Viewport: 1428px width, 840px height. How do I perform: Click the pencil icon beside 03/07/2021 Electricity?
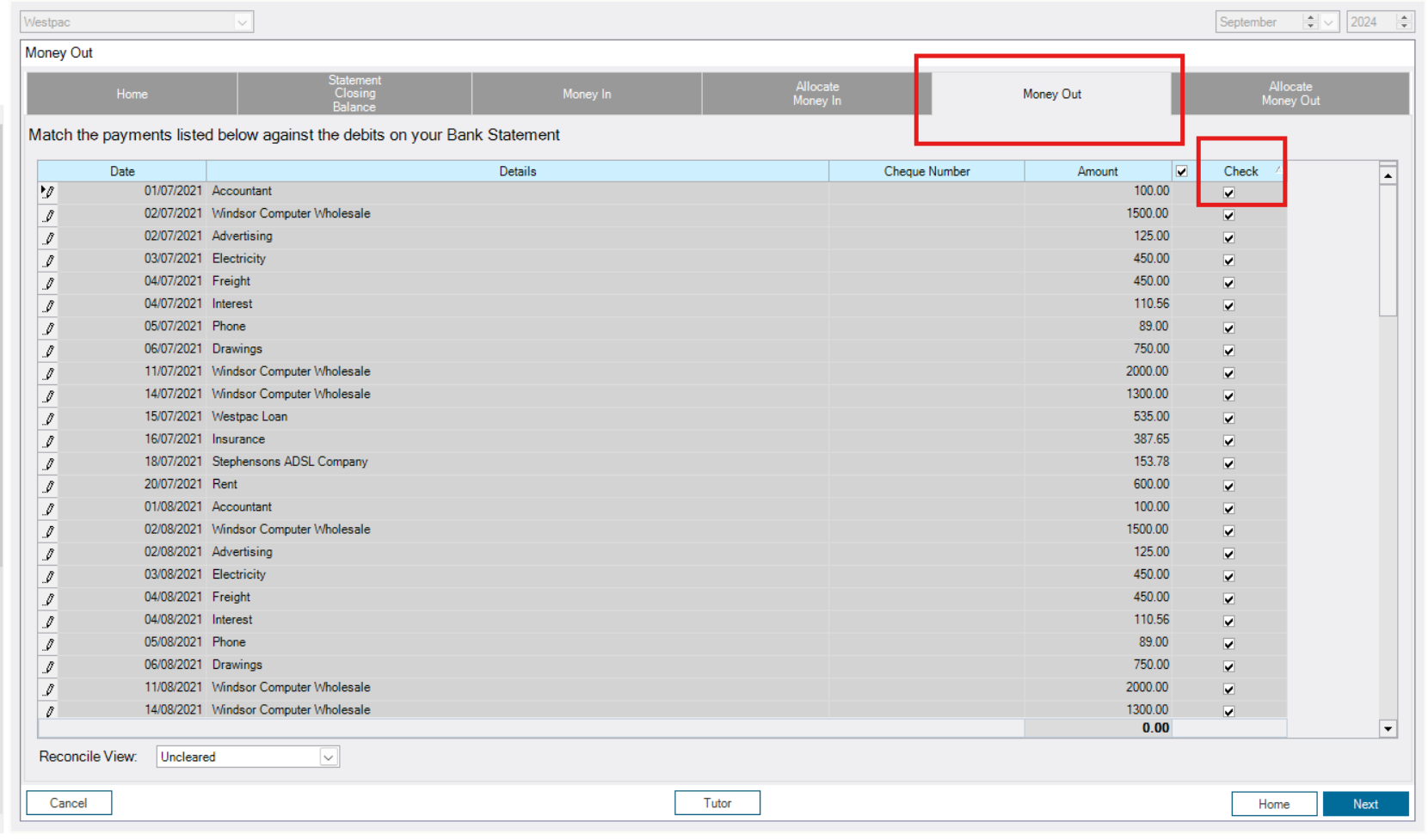(49, 260)
